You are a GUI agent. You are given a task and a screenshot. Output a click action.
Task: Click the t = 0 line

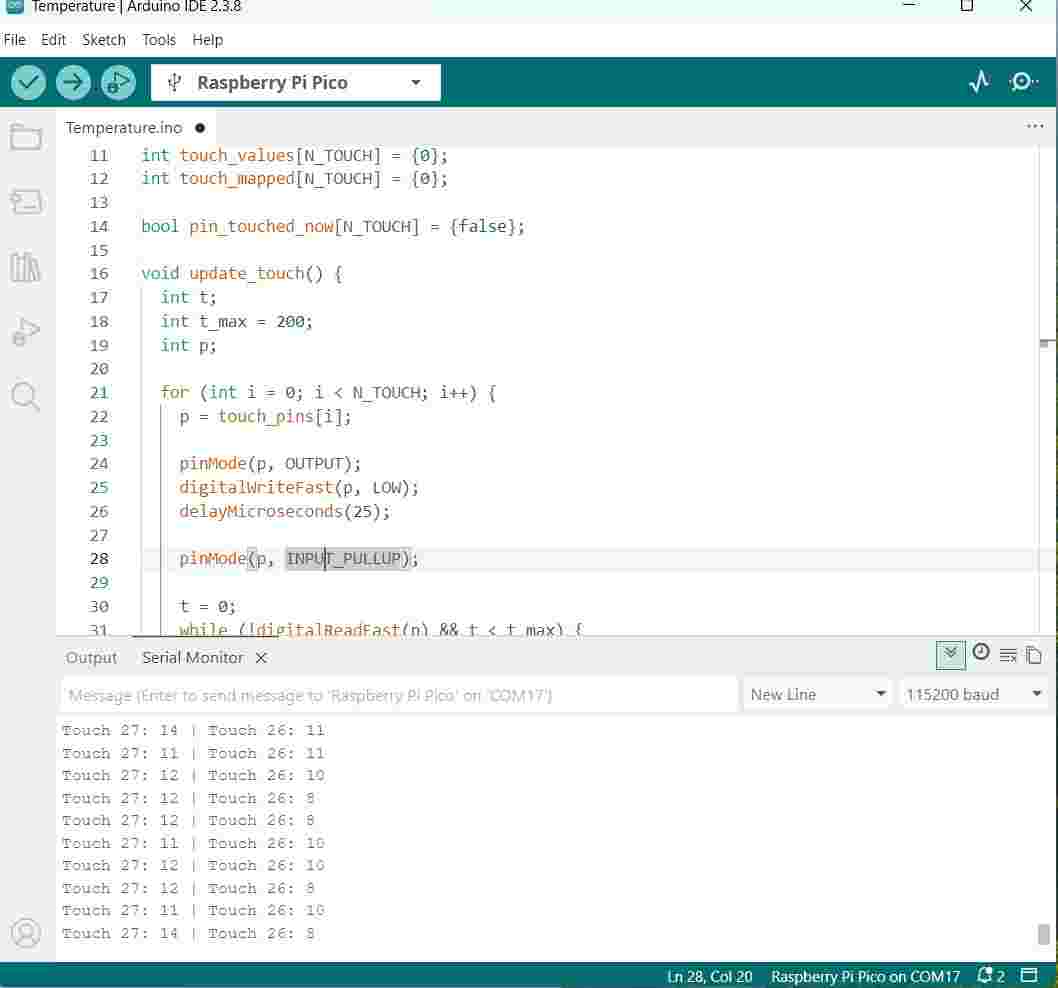pos(207,607)
